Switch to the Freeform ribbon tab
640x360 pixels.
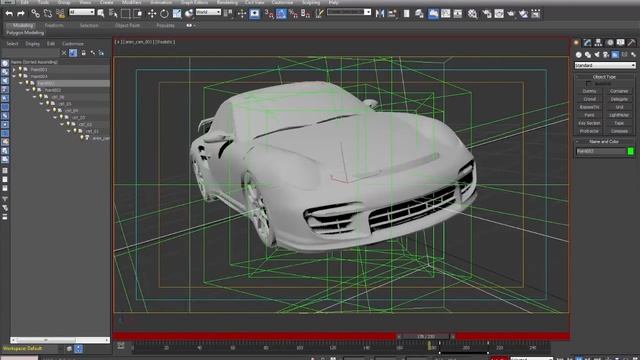tap(54, 25)
